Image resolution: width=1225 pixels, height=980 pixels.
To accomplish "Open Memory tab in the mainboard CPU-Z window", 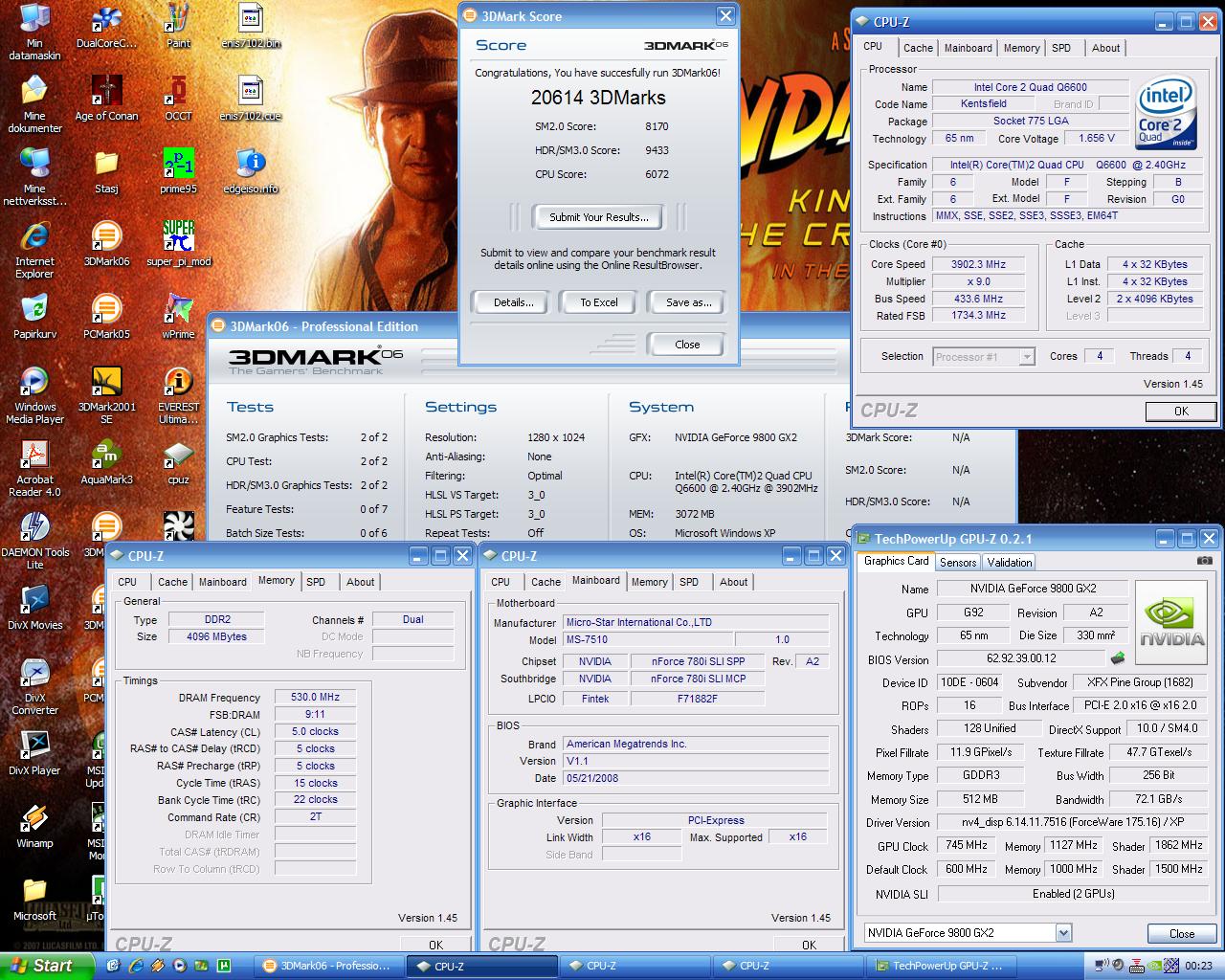I will [x=649, y=582].
